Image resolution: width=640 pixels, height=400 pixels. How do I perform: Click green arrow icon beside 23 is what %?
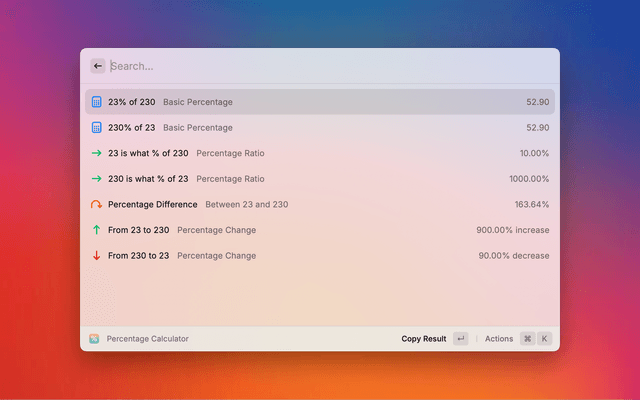tap(97, 153)
